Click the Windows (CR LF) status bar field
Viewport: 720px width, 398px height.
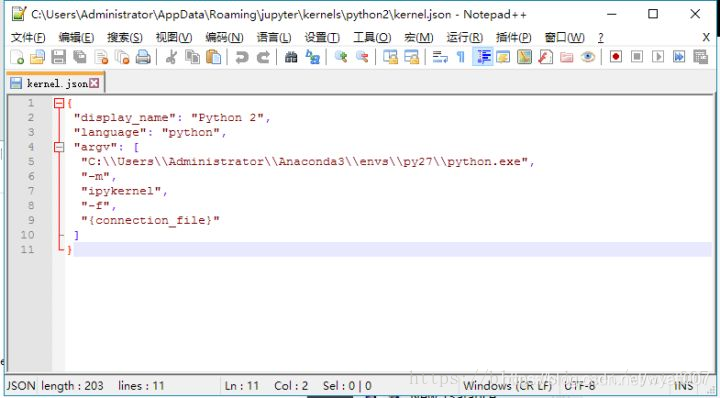click(x=507, y=386)
